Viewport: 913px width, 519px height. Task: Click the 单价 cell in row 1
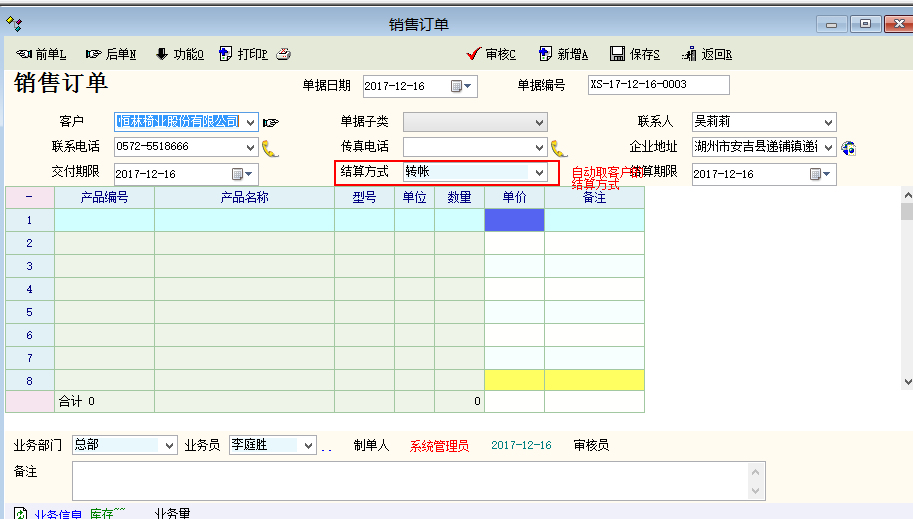[514, 220]
